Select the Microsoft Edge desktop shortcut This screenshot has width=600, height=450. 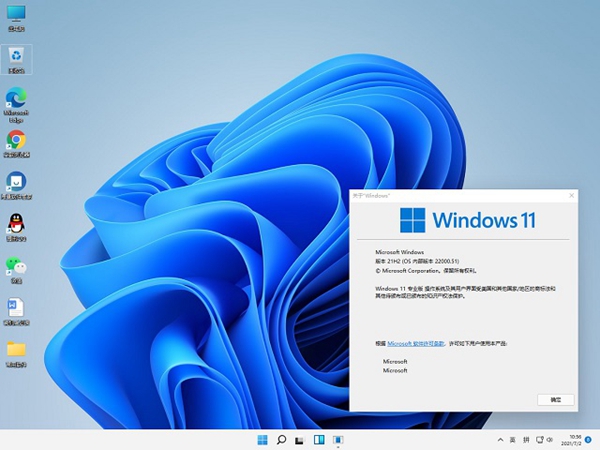coord(16,99)
